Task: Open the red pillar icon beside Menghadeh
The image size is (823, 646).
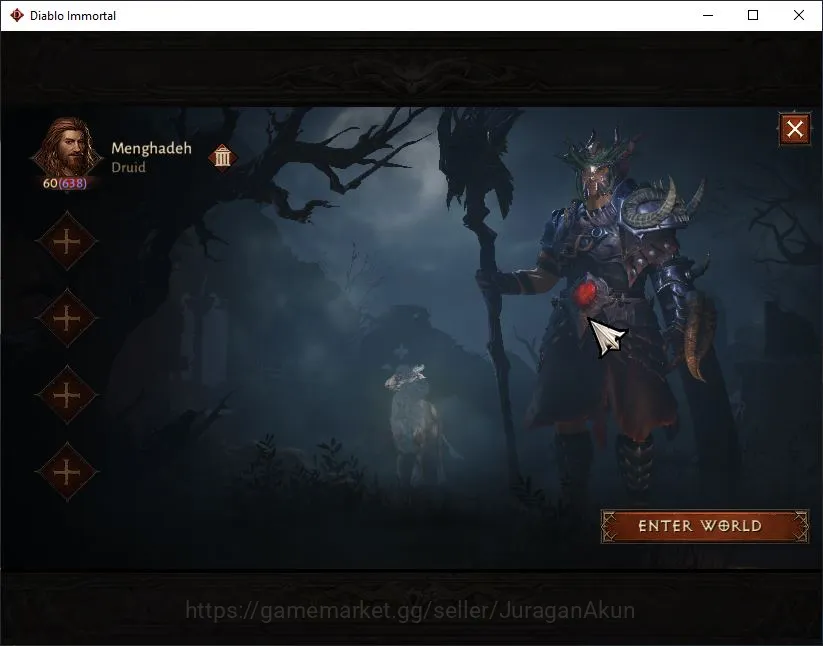Action: 222,156
